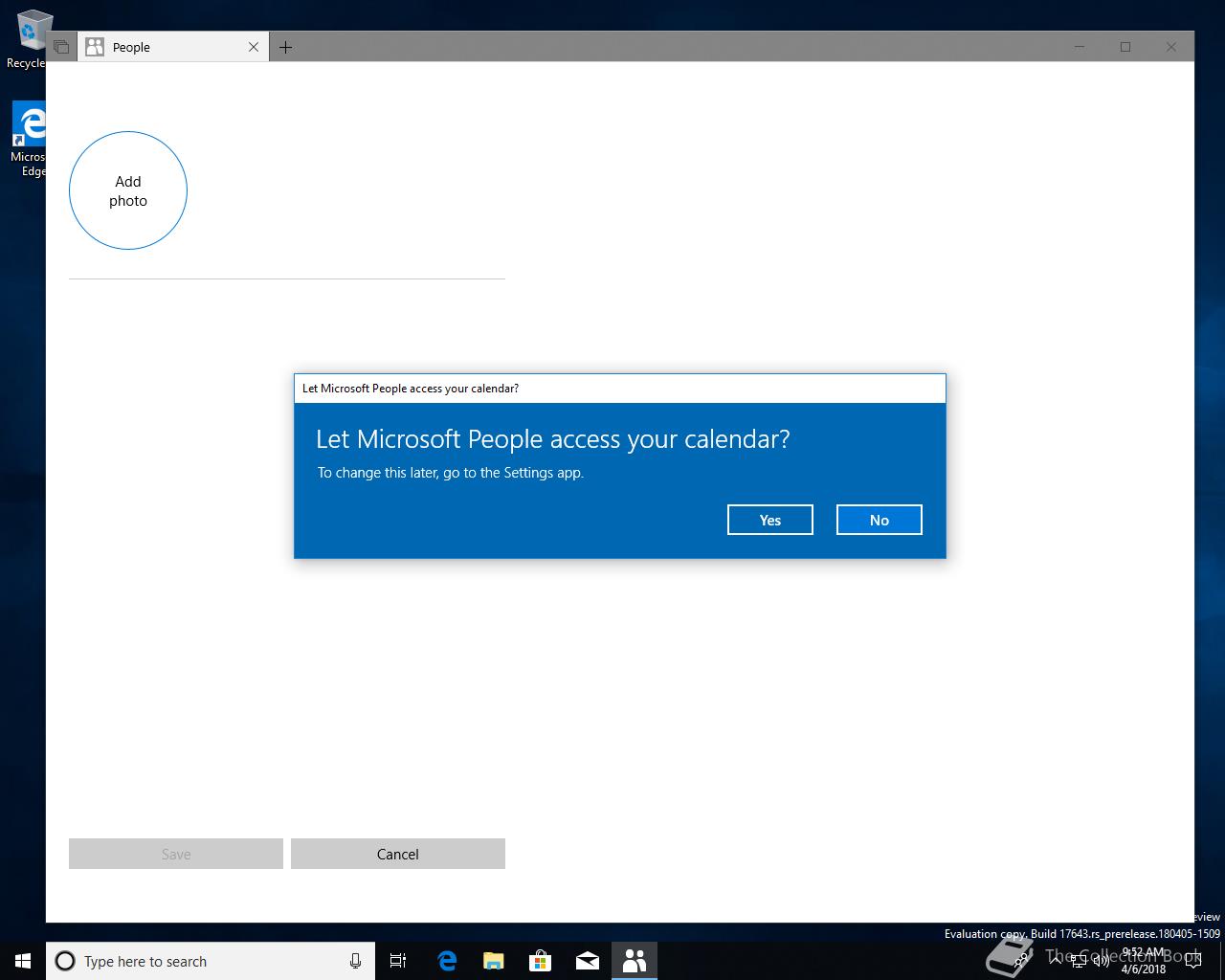Activate the microphone in search box
The width and height of the screenshot is (1225, 980).
tap(355, 961)
